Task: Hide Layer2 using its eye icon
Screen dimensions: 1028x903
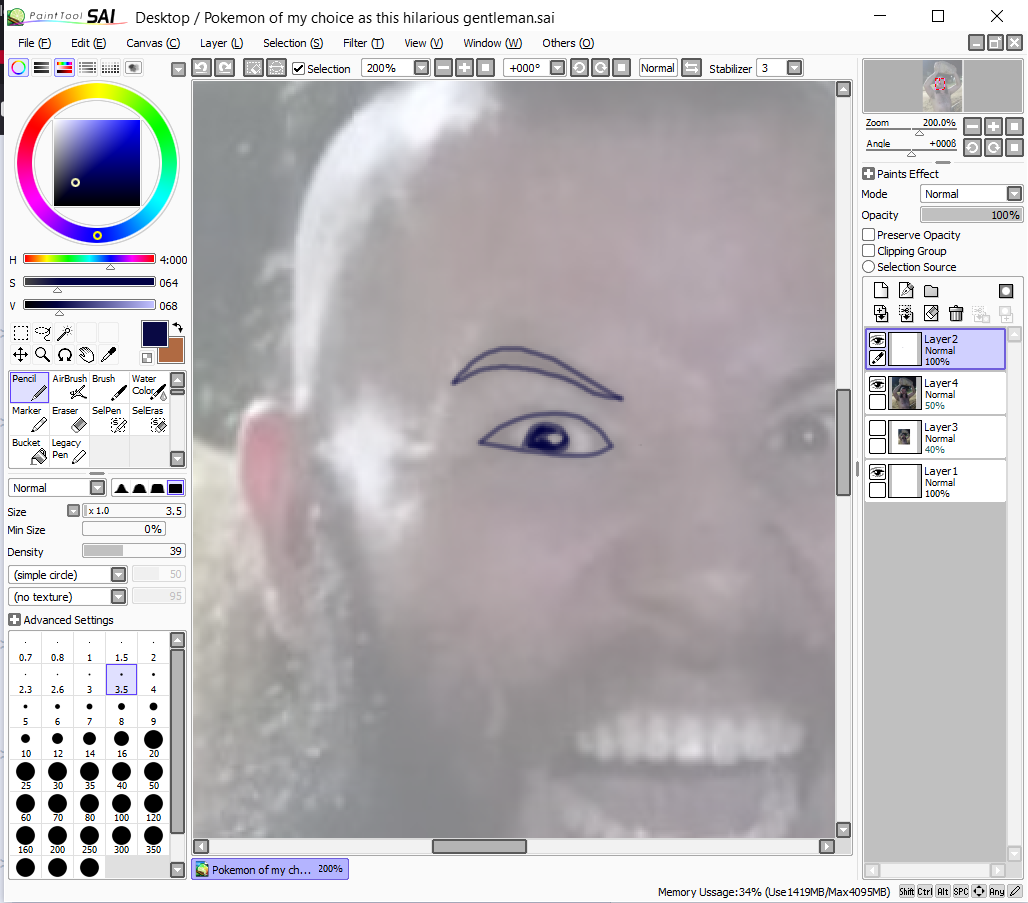Action: tap(877, 340)
